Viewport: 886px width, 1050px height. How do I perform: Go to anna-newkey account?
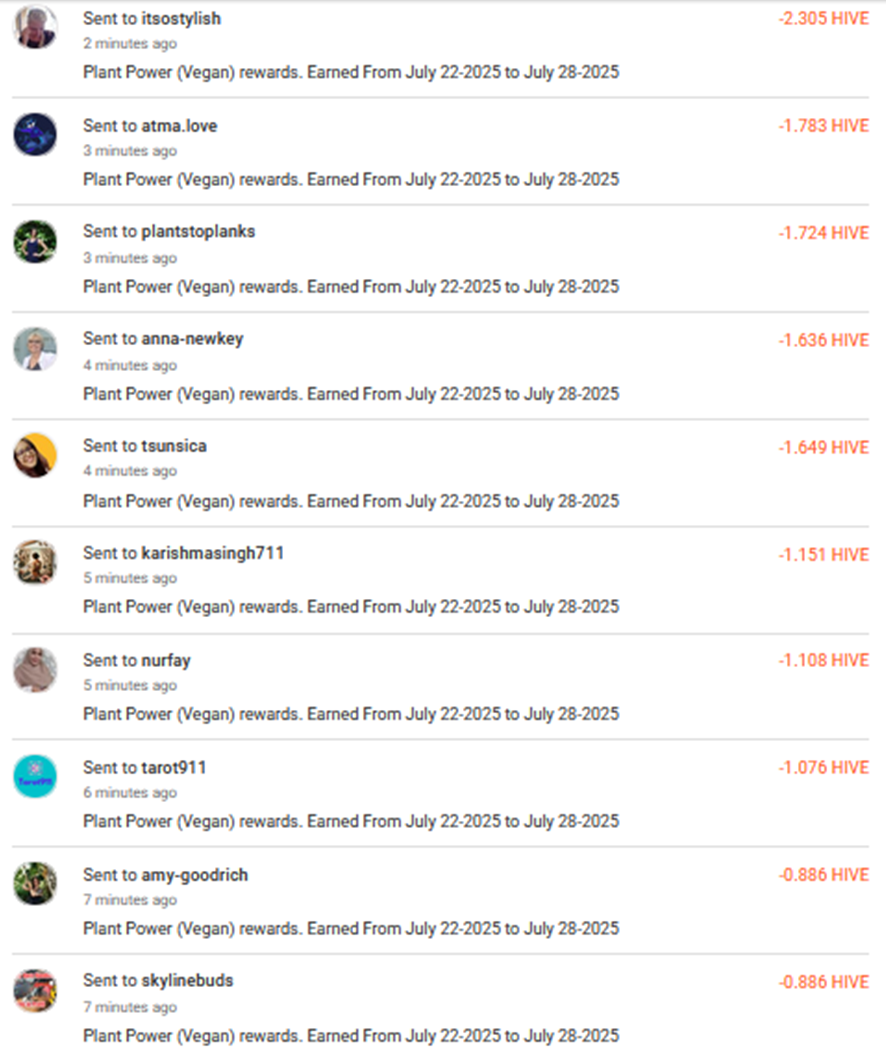point(192,339)
